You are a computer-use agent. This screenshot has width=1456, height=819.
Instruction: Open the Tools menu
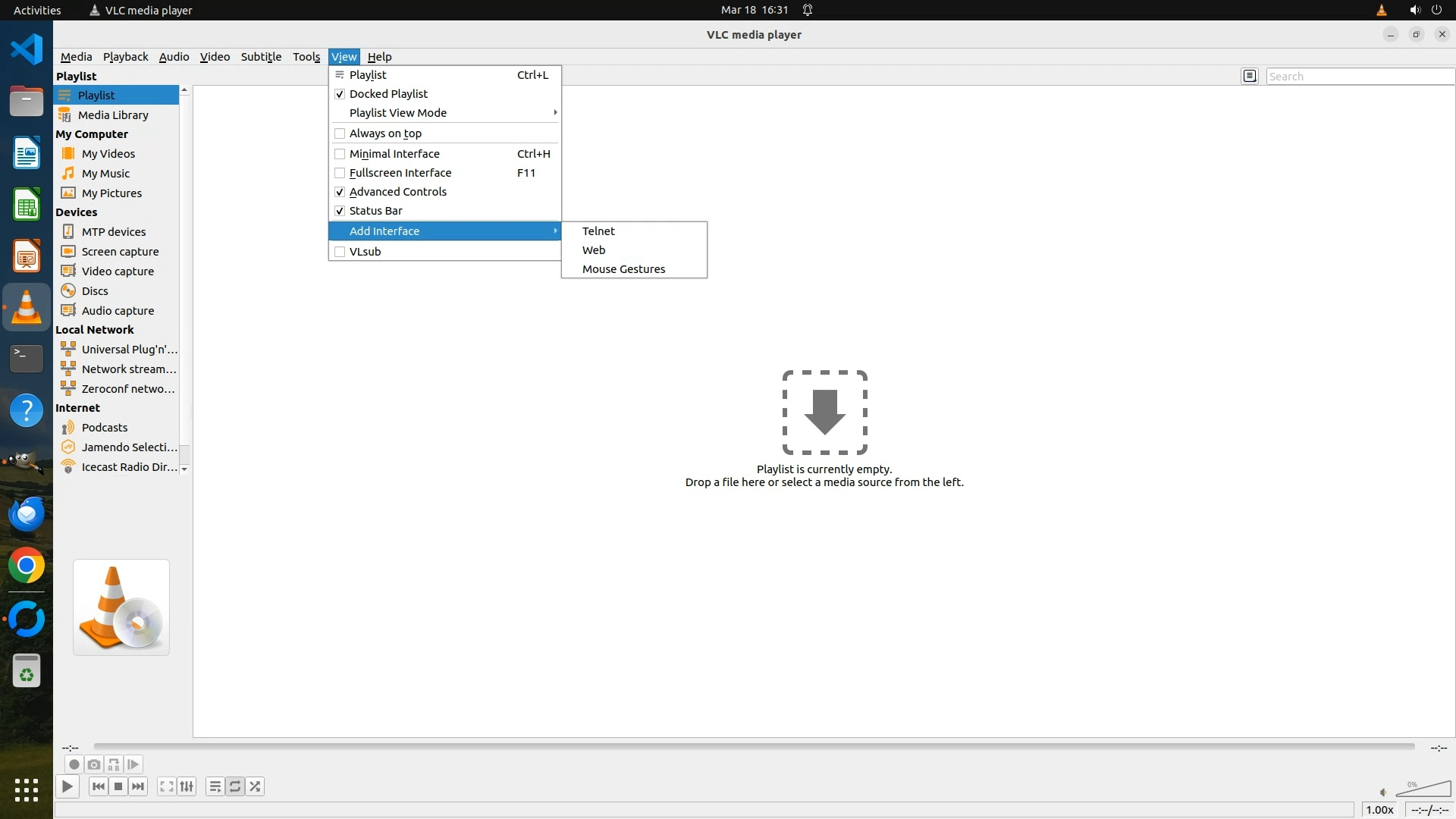(x=306, y=57)
